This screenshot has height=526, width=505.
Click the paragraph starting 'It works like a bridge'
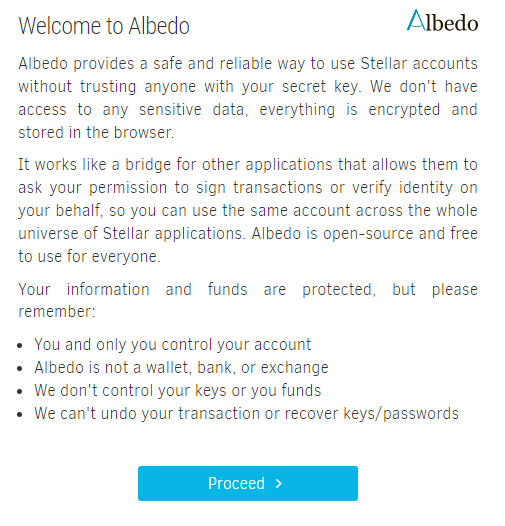(x=248, y=210)
